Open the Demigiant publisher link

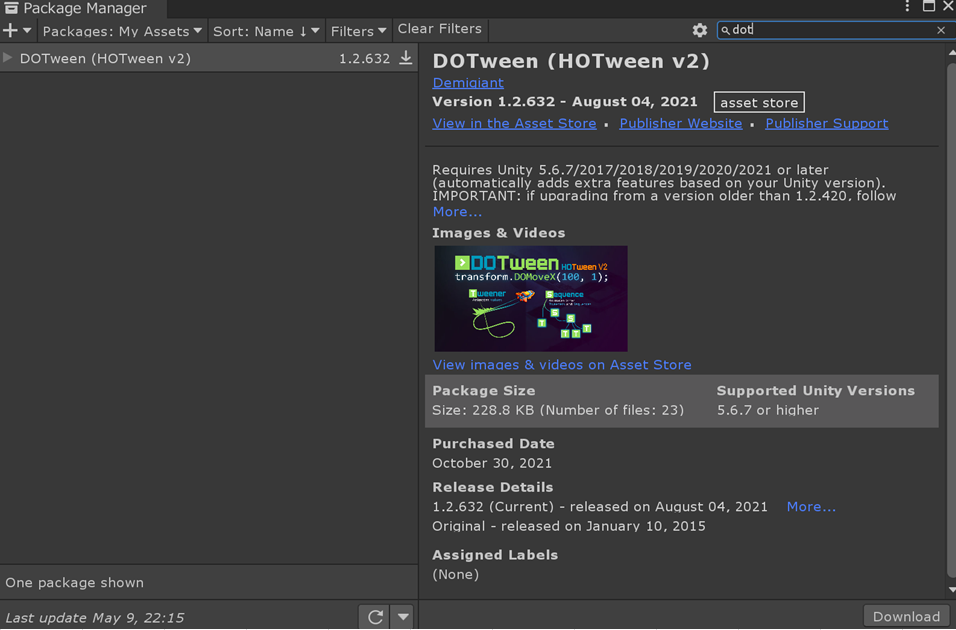point(468,83)
